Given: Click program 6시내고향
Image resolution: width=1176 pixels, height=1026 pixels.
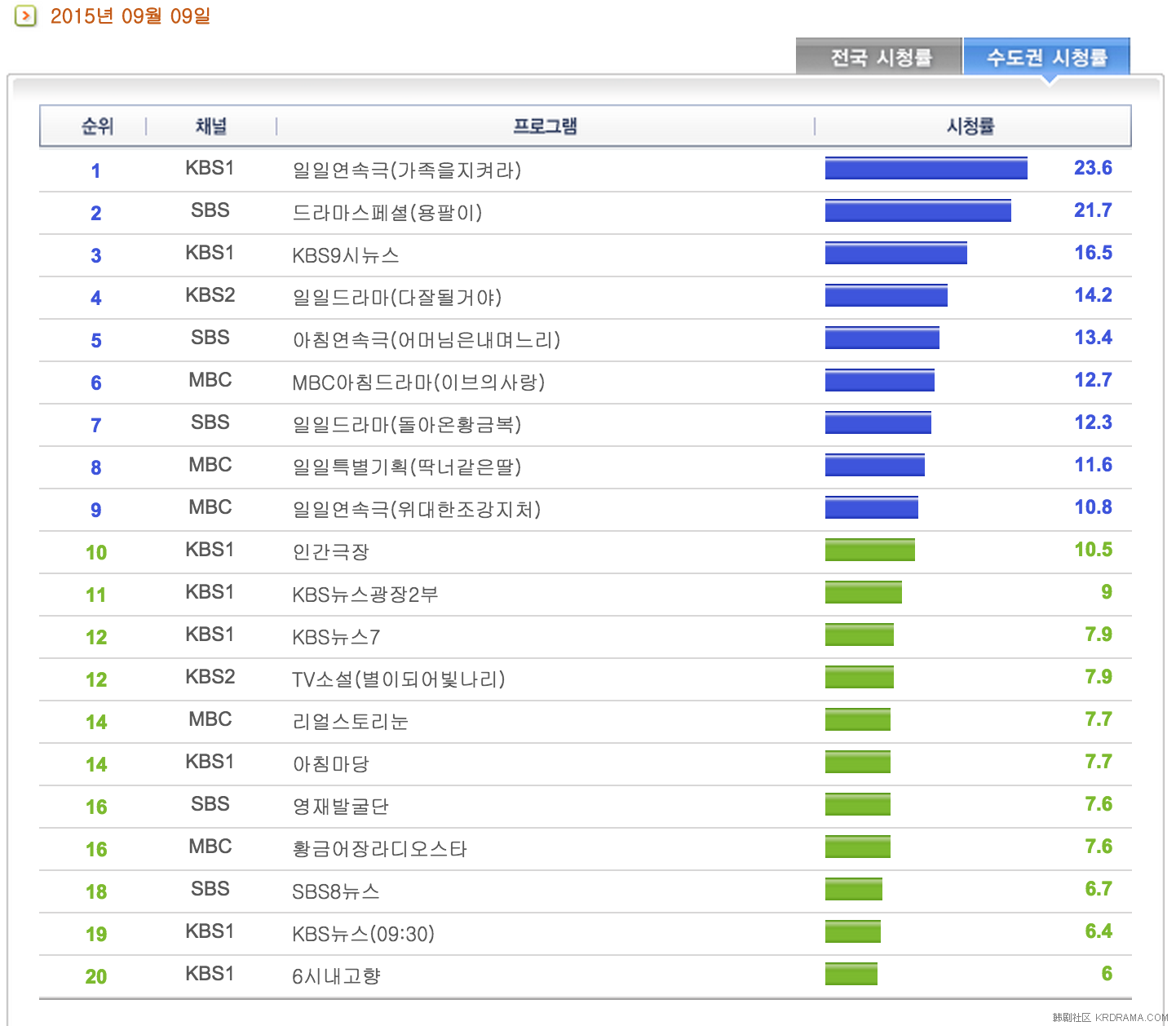Looking at the screenshot, I should pos(336,975).
